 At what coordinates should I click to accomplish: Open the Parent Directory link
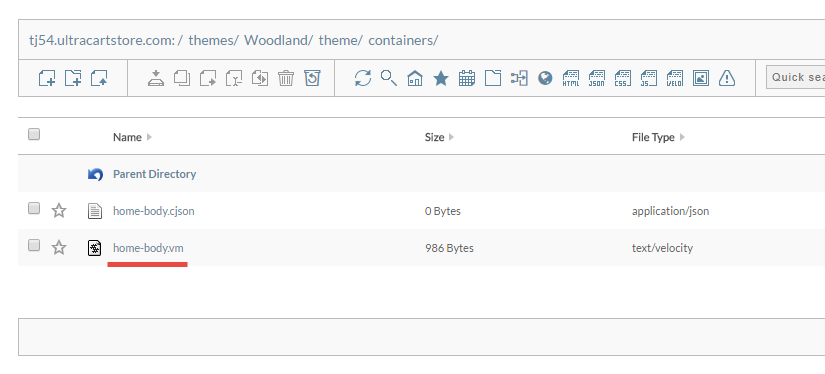[x=155, y=174]
